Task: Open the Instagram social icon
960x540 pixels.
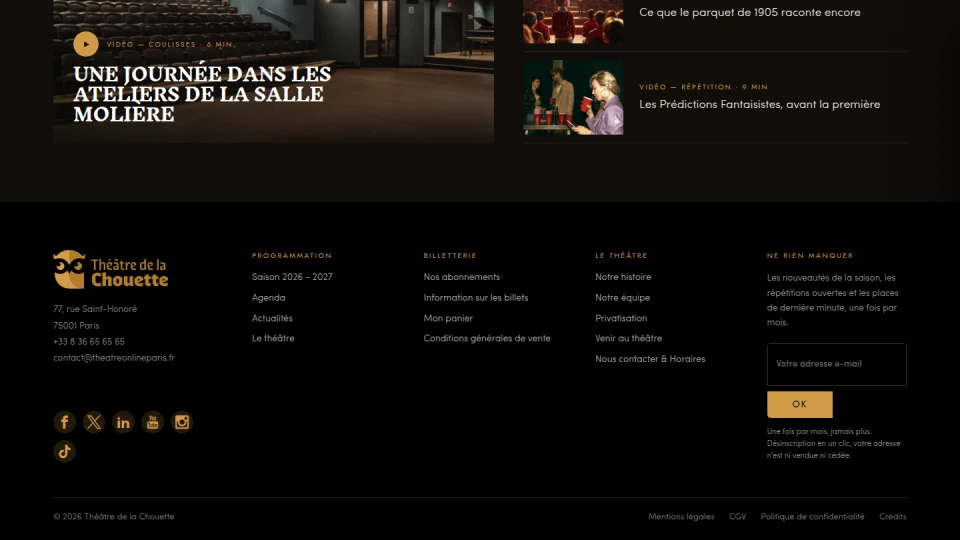Action: click(182, 422)
